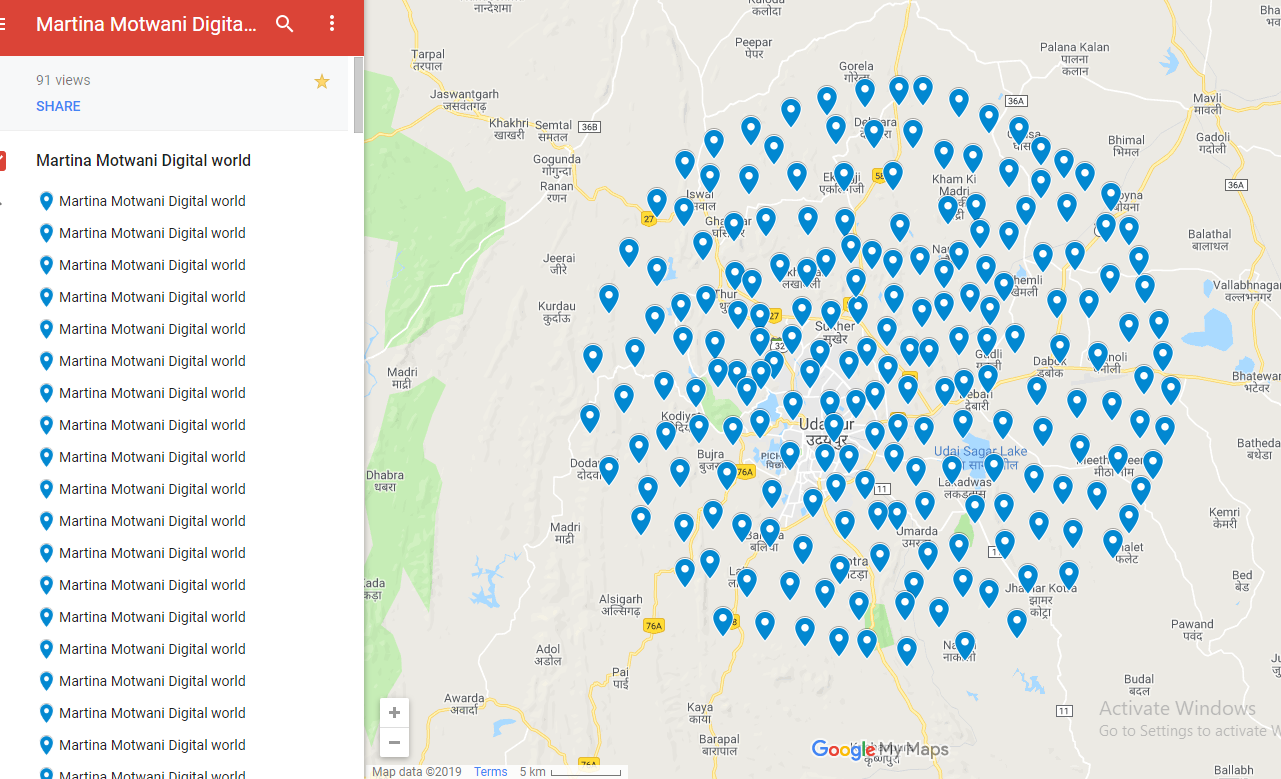Select the second list entry in the sidebar

coord(152,232)
